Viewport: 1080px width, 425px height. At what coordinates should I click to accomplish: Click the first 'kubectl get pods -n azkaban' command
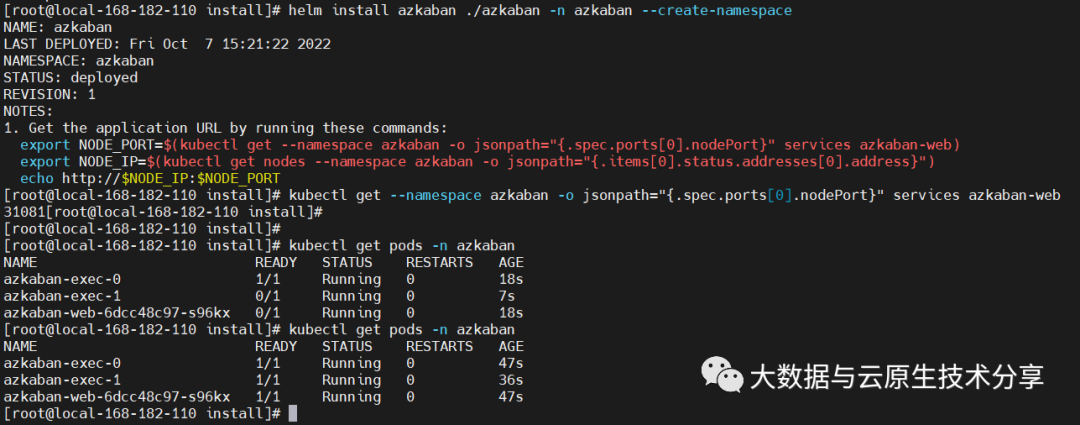pos(402,245)
